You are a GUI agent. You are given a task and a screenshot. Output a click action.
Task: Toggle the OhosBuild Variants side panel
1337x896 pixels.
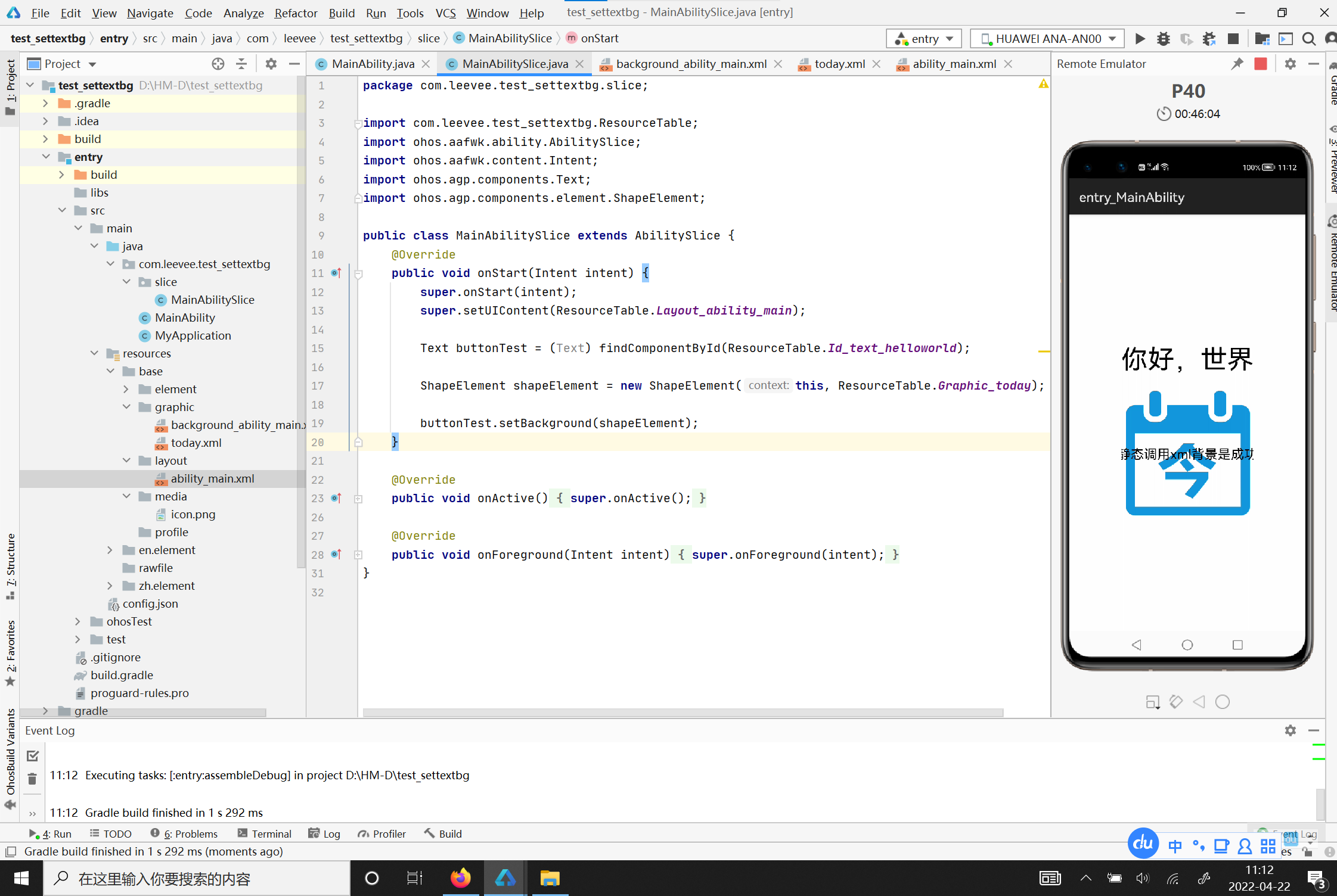[10, 758]
